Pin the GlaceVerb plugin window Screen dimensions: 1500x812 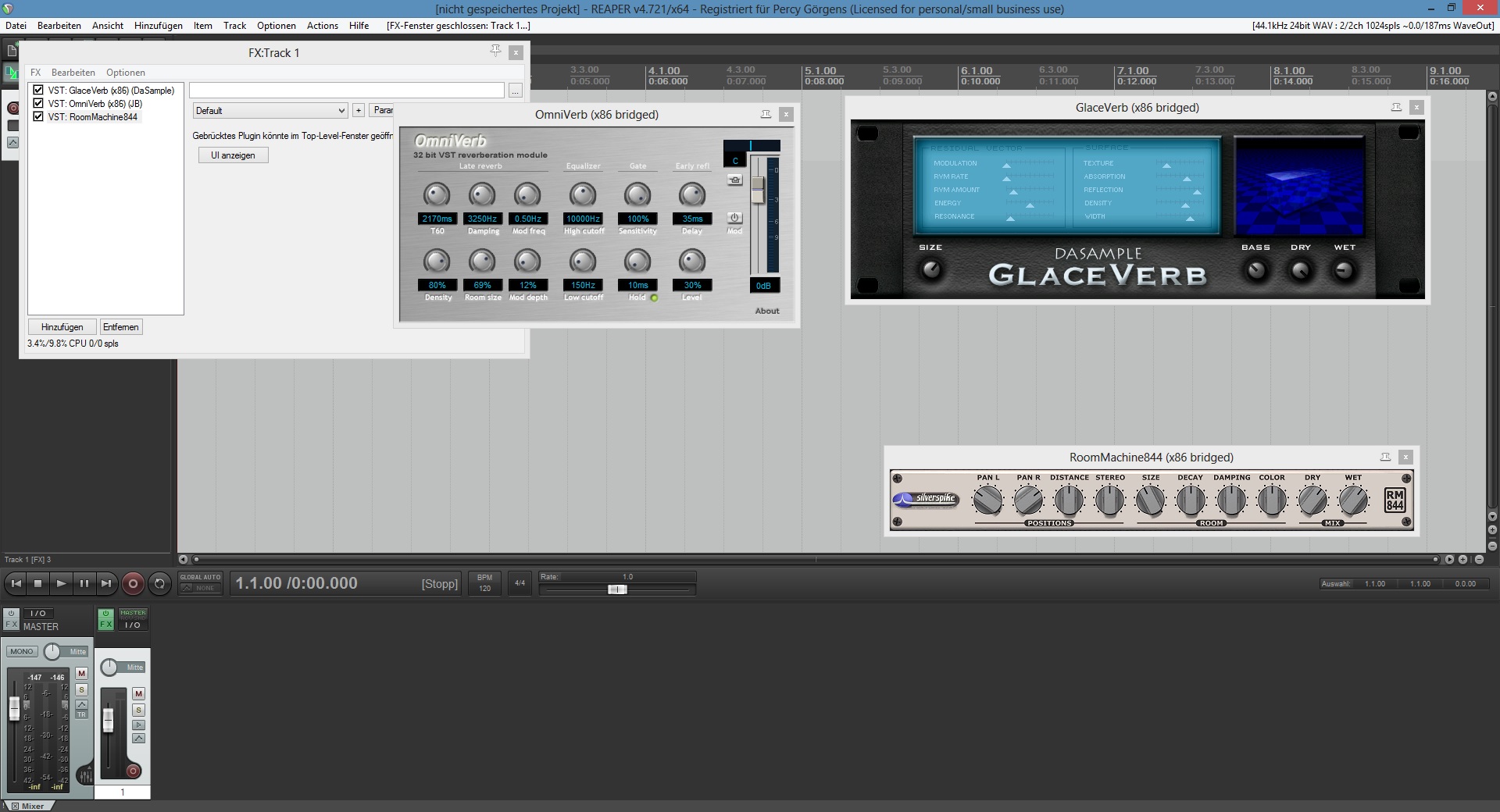click(x=1396, y=107)
